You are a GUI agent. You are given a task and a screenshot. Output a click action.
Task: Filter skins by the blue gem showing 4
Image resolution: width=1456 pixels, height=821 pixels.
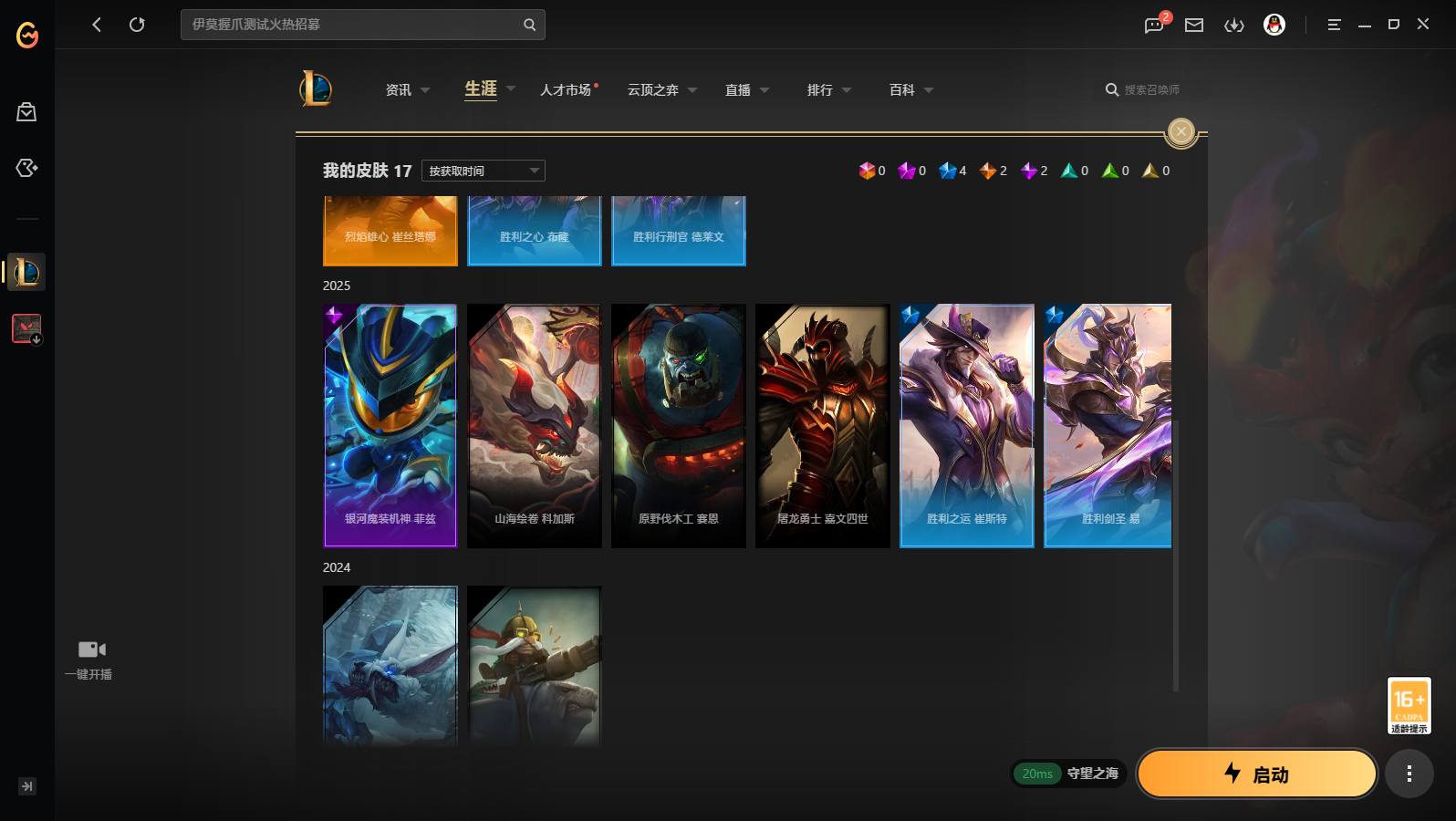[948, 171]
